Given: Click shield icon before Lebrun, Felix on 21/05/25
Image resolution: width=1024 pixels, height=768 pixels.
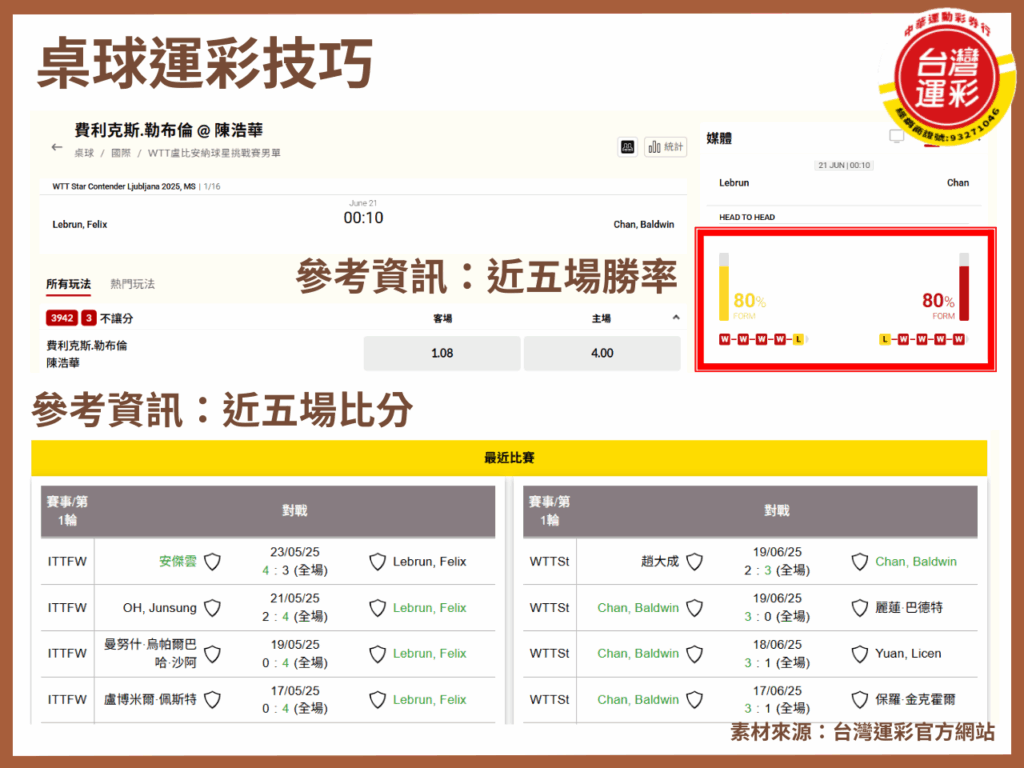Looking at the screenshot, I should (377, 608).
